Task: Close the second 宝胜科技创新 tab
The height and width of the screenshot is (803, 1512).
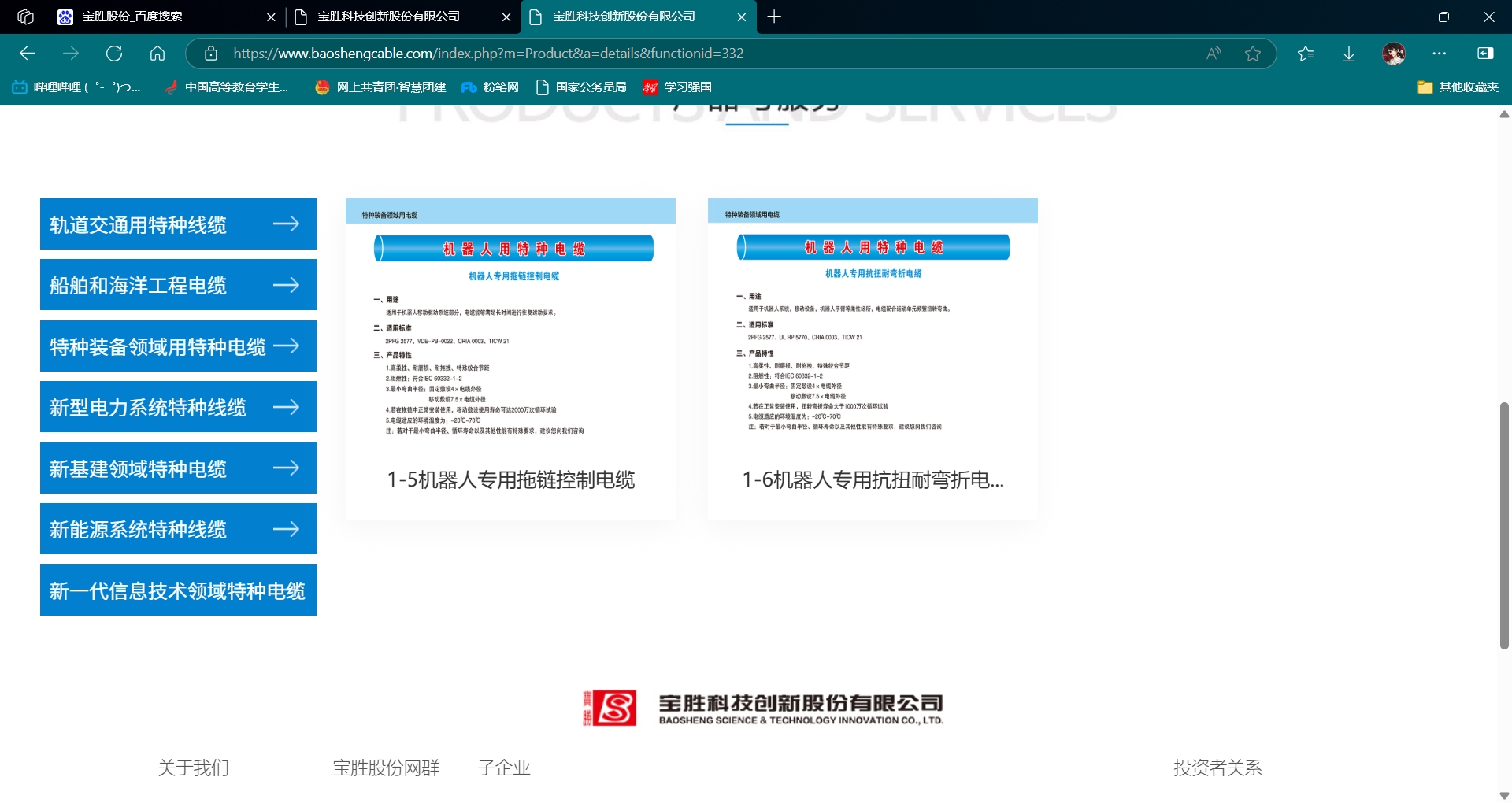Action: pos(506,17)
